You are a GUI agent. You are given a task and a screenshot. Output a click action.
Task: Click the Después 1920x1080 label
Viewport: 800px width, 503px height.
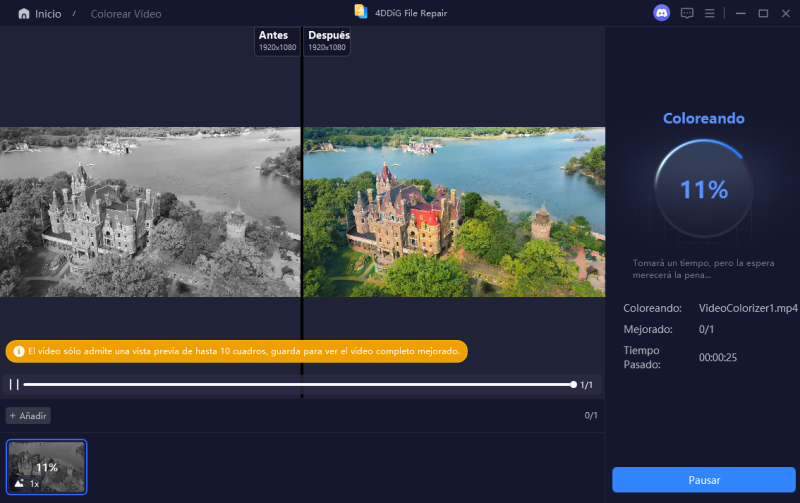click(x=328, y=40)
